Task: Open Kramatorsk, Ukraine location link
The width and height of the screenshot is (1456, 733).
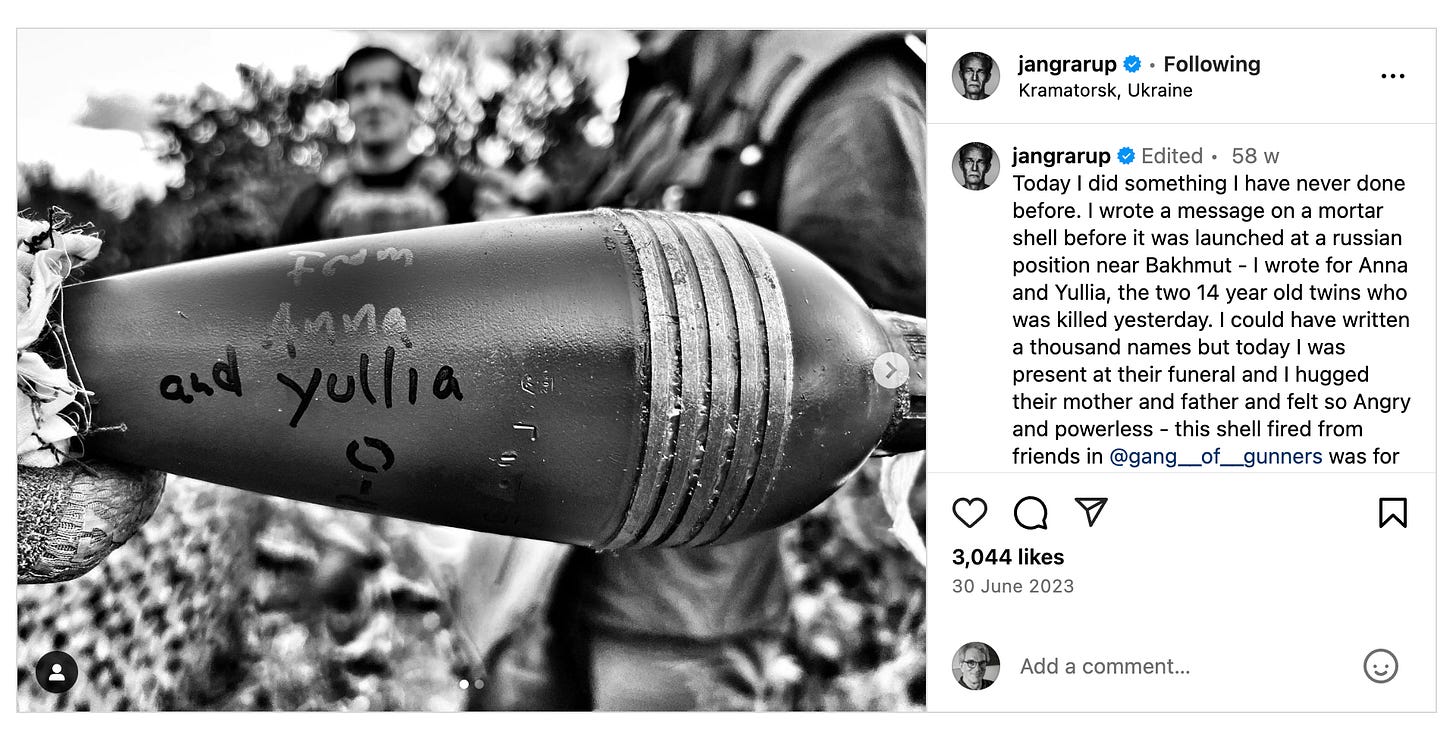Action: pos(1105,90)
